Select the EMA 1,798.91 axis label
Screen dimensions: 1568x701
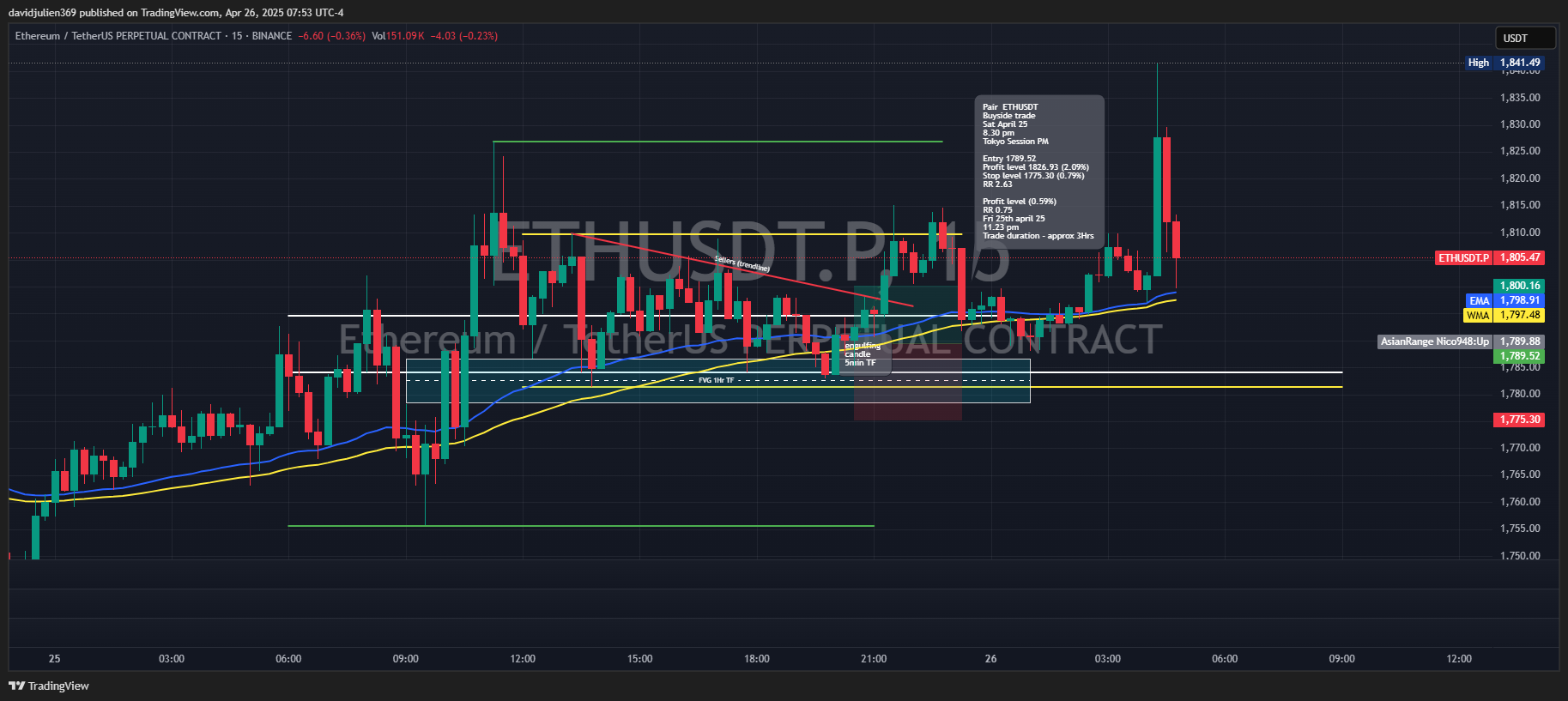coord(1504,300)
